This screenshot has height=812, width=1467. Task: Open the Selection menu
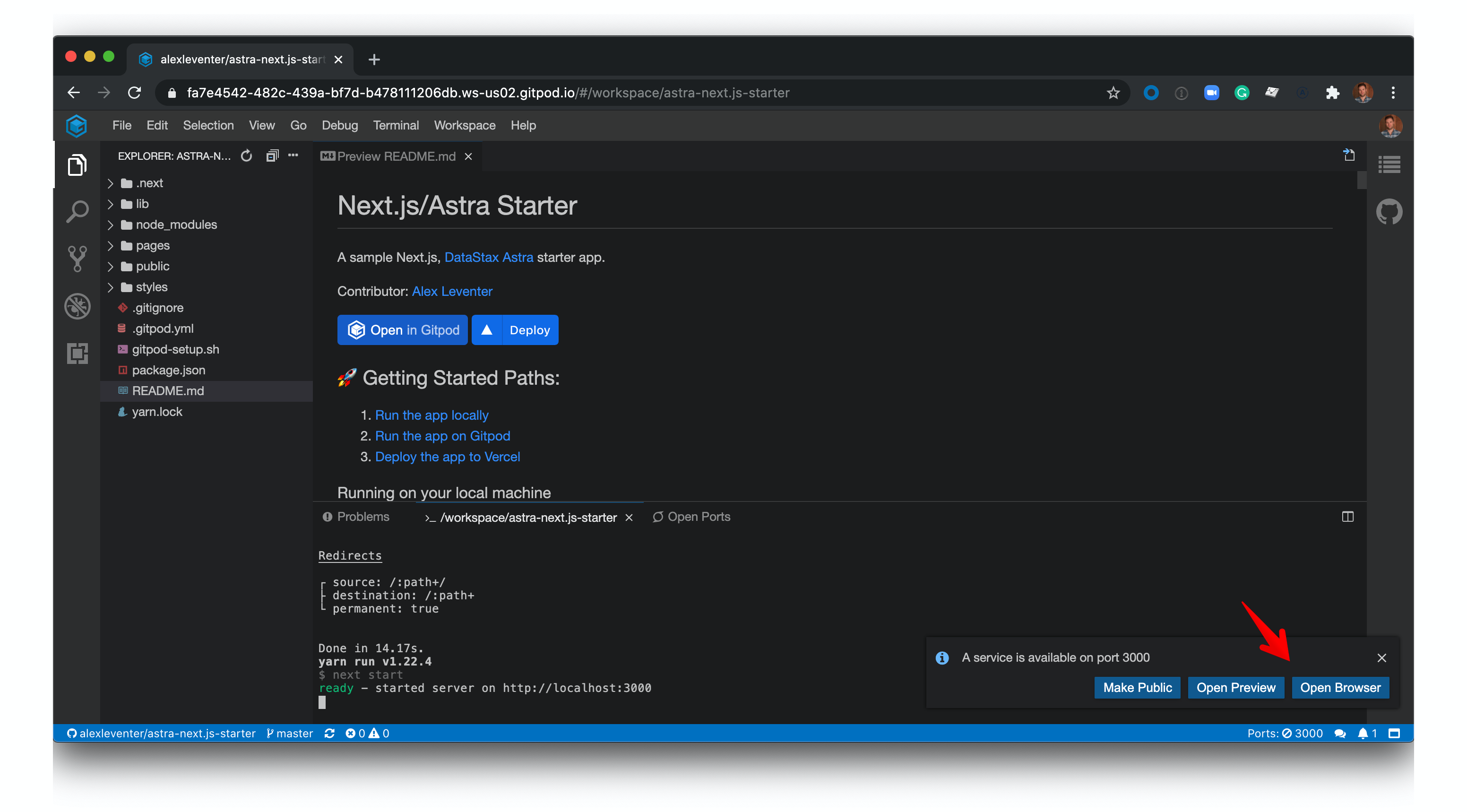[x=208, y=125]
